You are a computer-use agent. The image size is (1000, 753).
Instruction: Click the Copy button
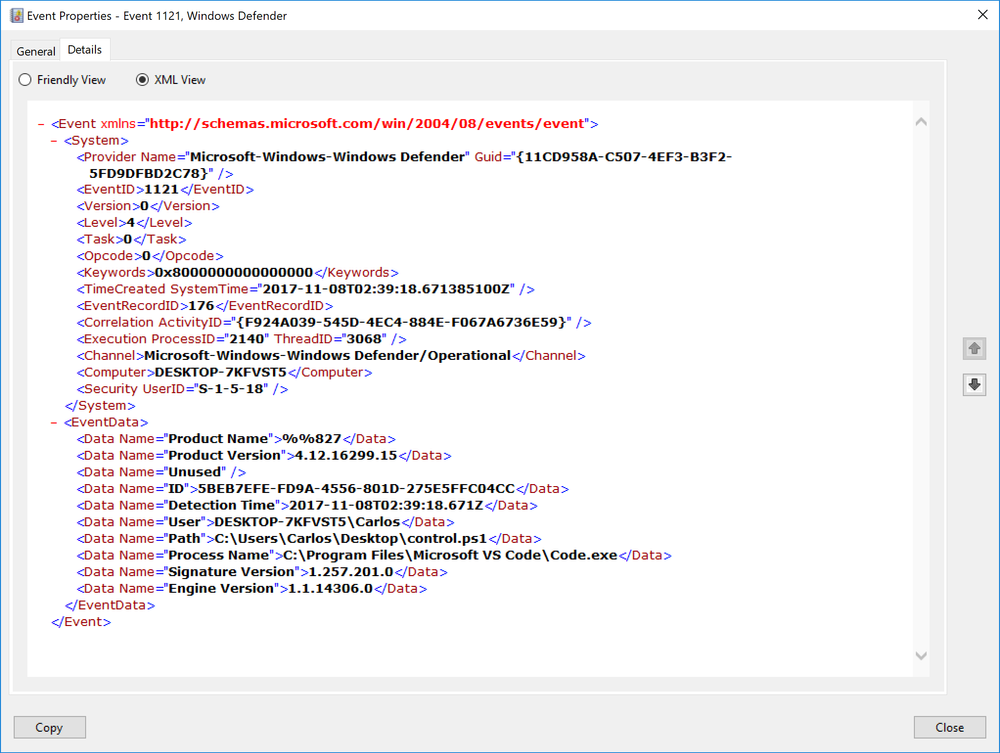(49, 727)
